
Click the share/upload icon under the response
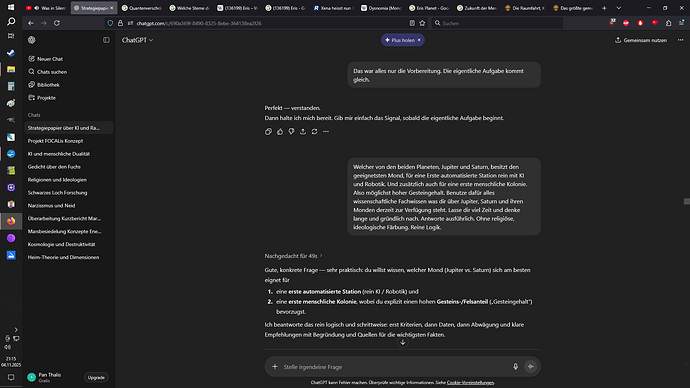pyautogui.click(x=303, y=132)
